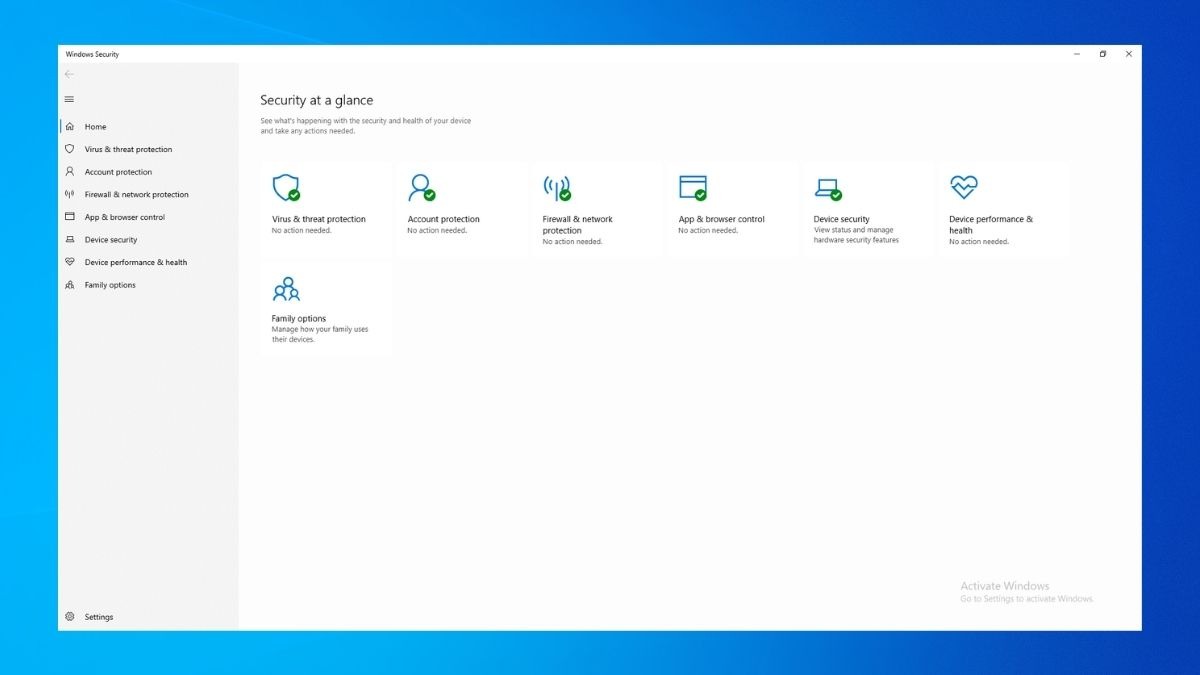The width and height of the screenshot is (1200, 675).
Task: Click the large shield icon on Virus & threat protection card
Action: 286,187
